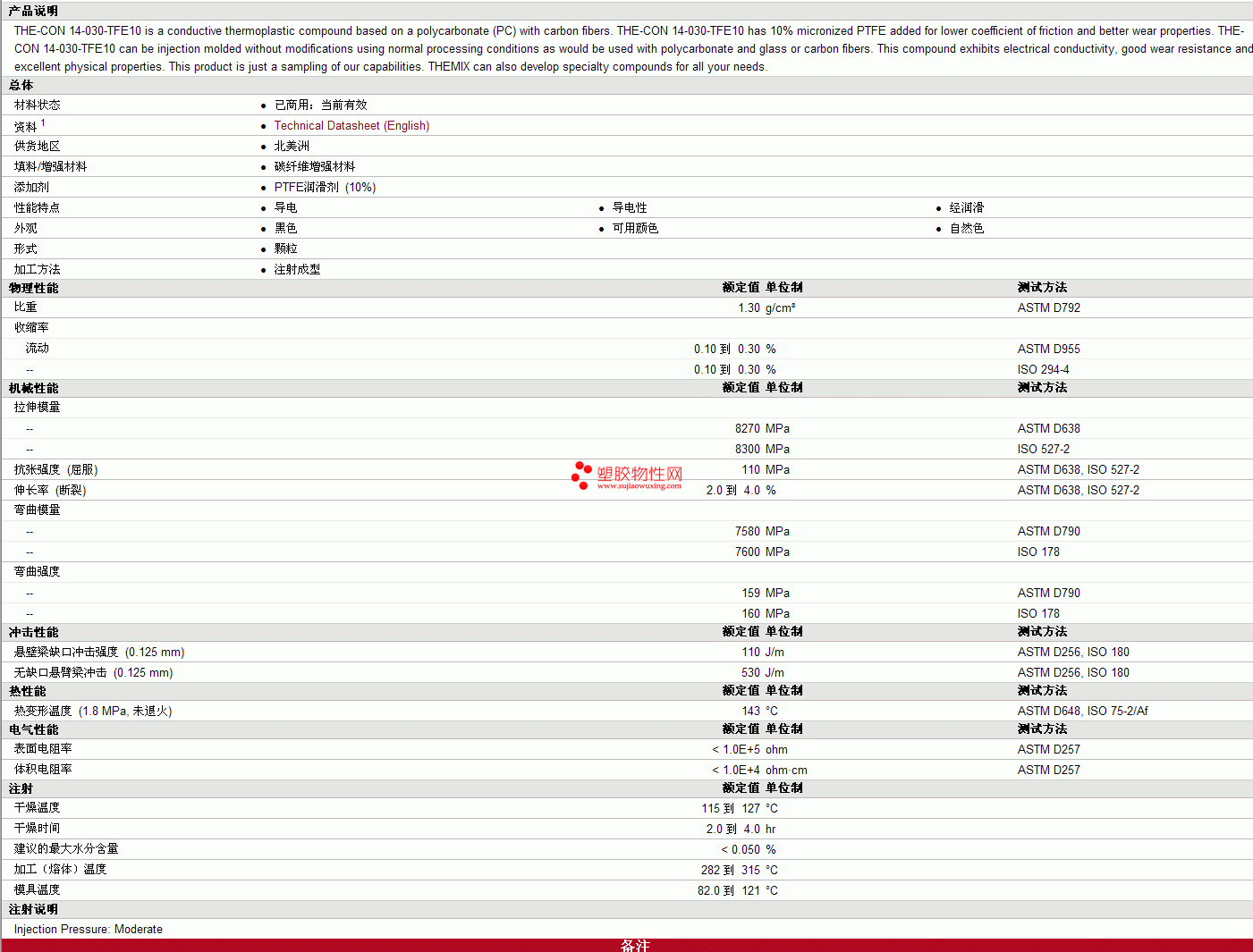Click the 热性能 section header
Screen dimensions: 1253x952
tap(27, 692)
